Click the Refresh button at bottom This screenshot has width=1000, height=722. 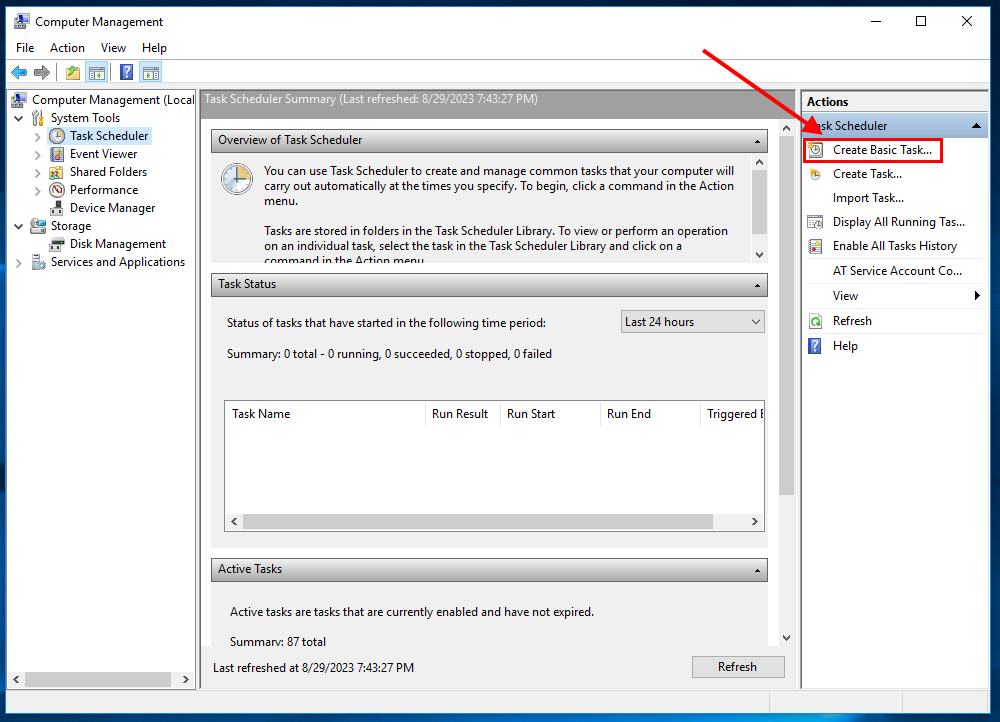click(x=738, y=666)
